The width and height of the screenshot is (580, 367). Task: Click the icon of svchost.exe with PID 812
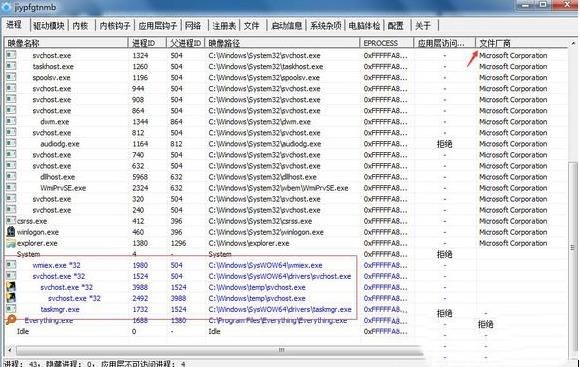11,132
